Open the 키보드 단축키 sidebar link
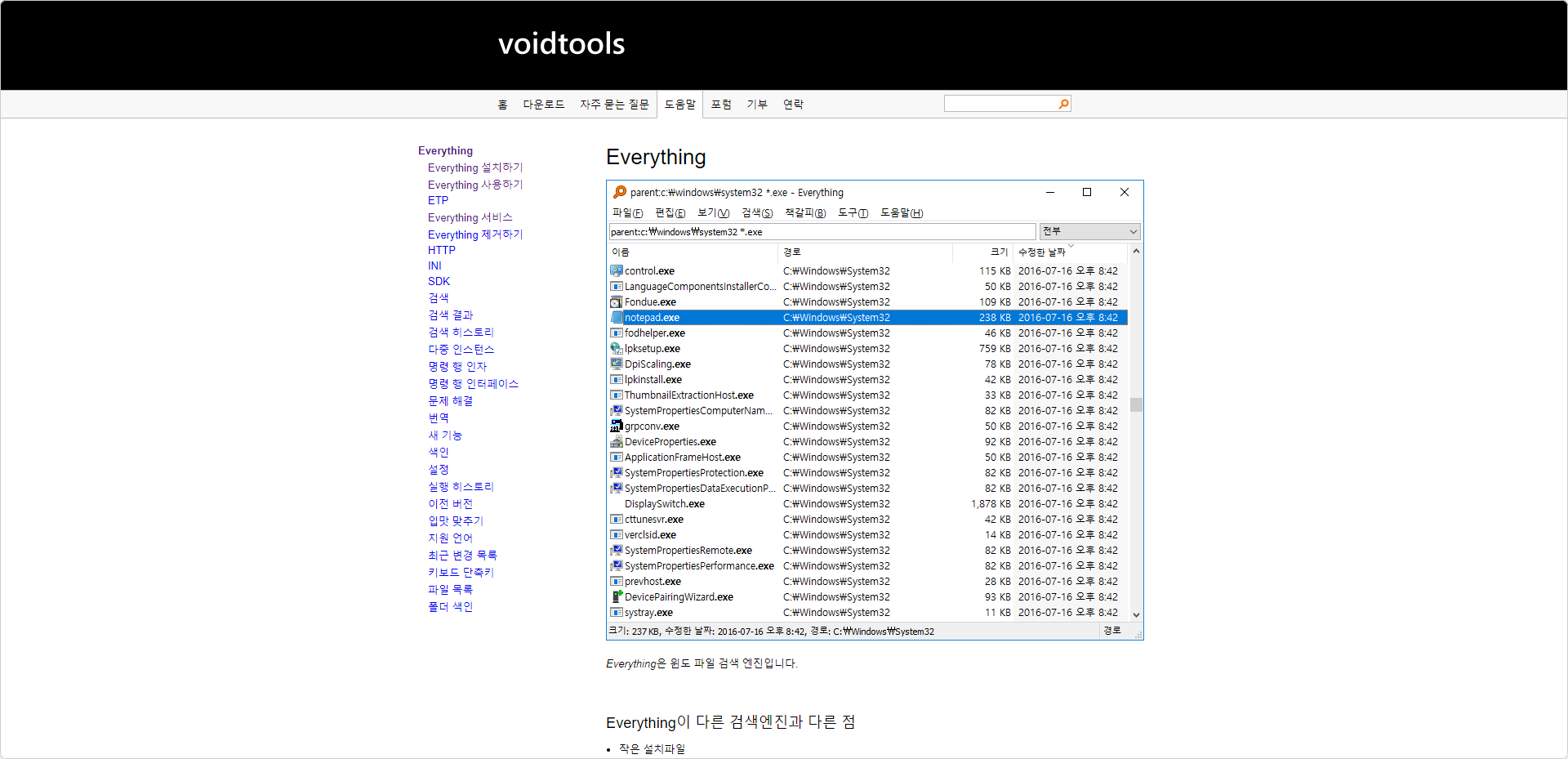 (x=461, y=572)
